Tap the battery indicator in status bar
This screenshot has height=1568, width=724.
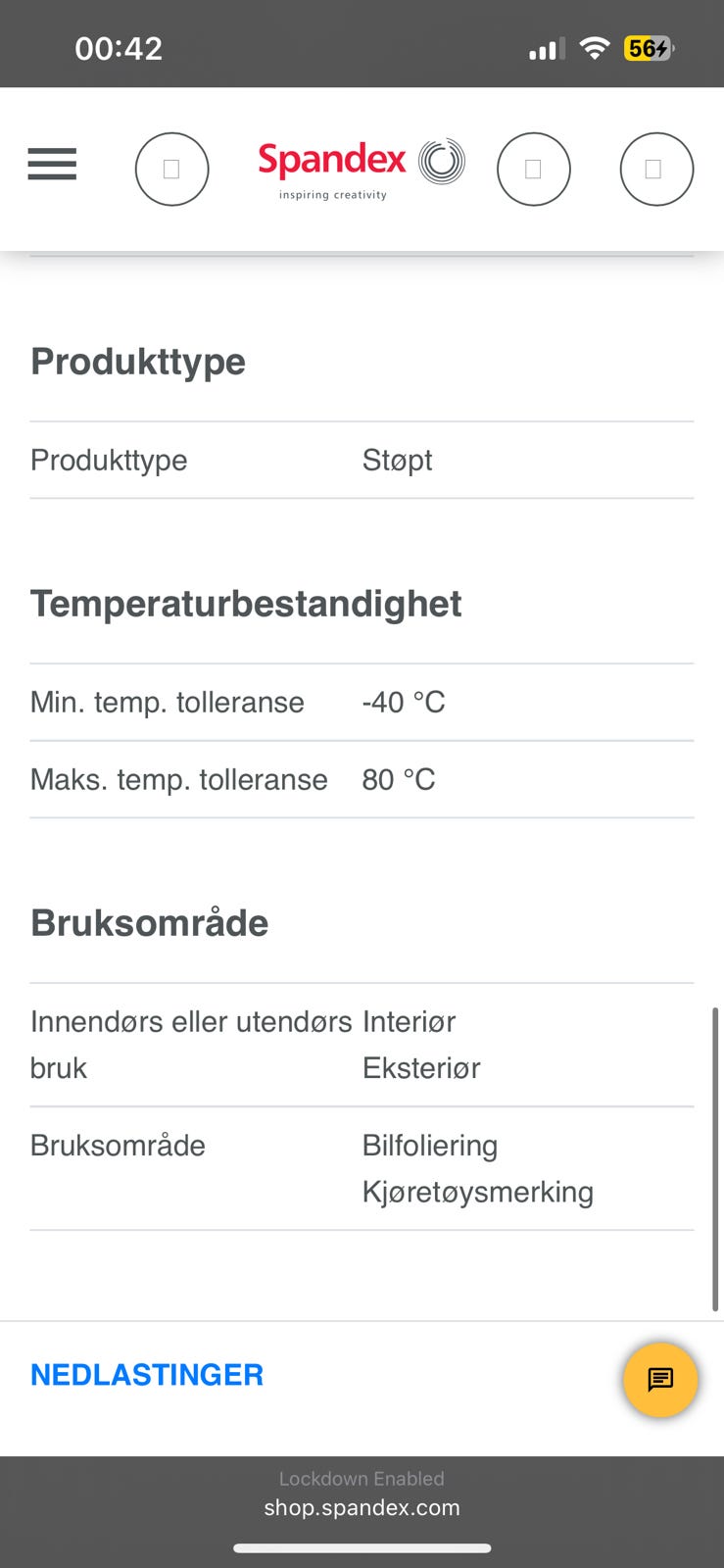click(649, 48)
